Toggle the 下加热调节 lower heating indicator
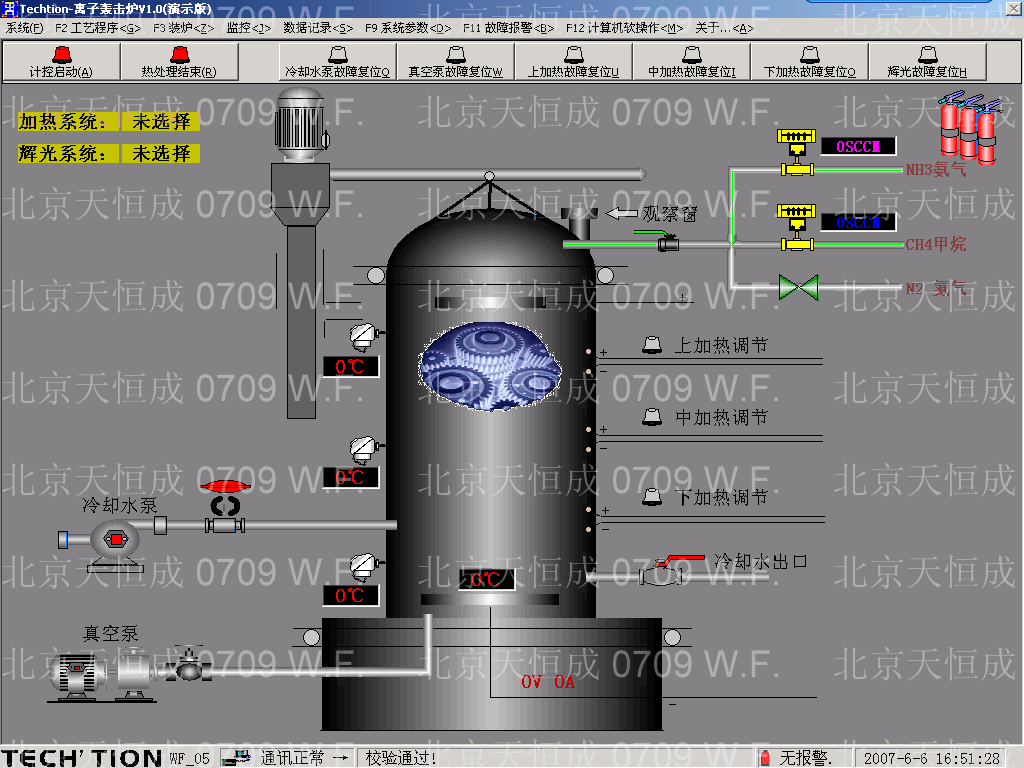 pyautogui.click(x=652, y=496)
